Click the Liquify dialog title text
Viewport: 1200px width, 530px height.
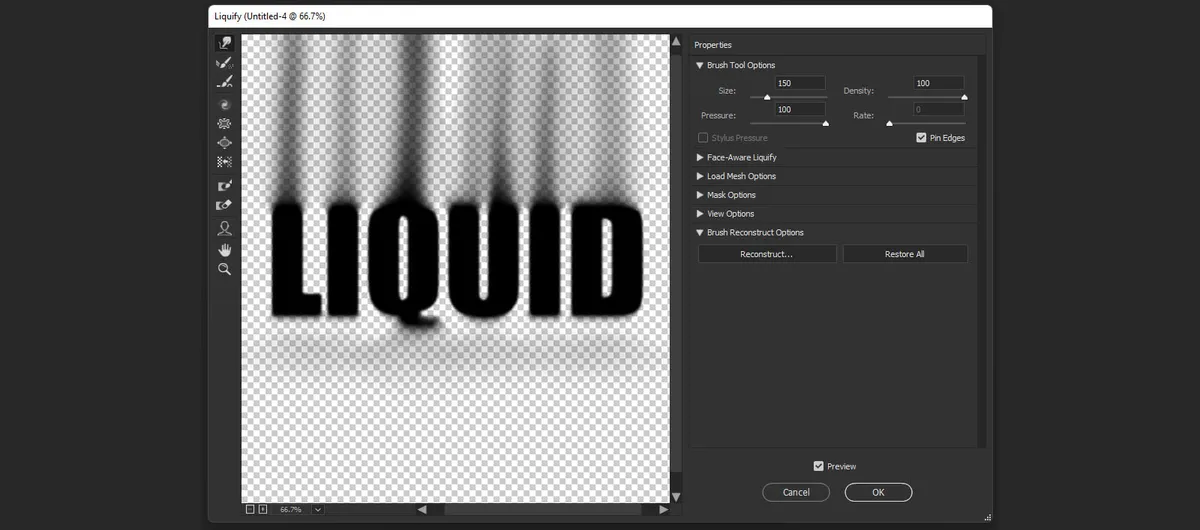pos(270,16)
